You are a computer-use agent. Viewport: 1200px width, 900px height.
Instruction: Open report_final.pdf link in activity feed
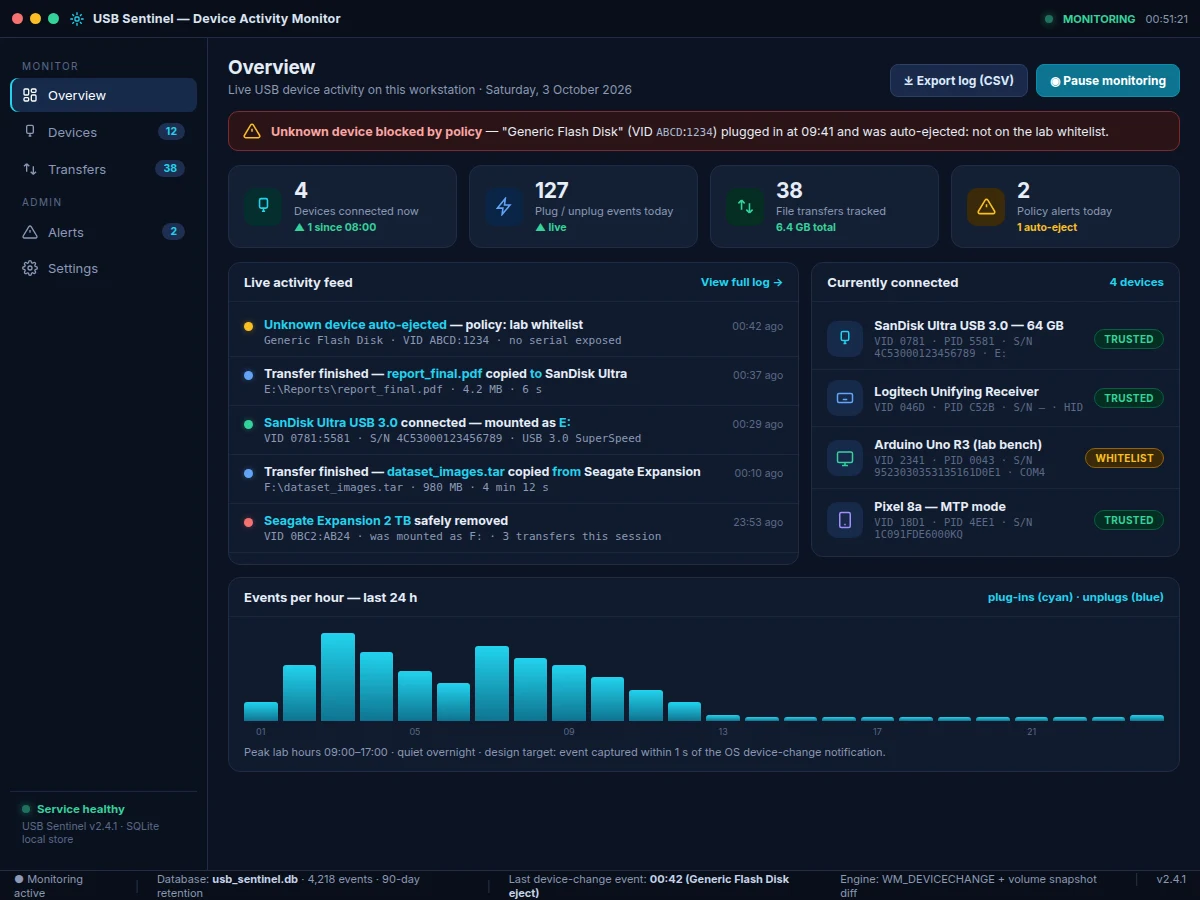434,374
